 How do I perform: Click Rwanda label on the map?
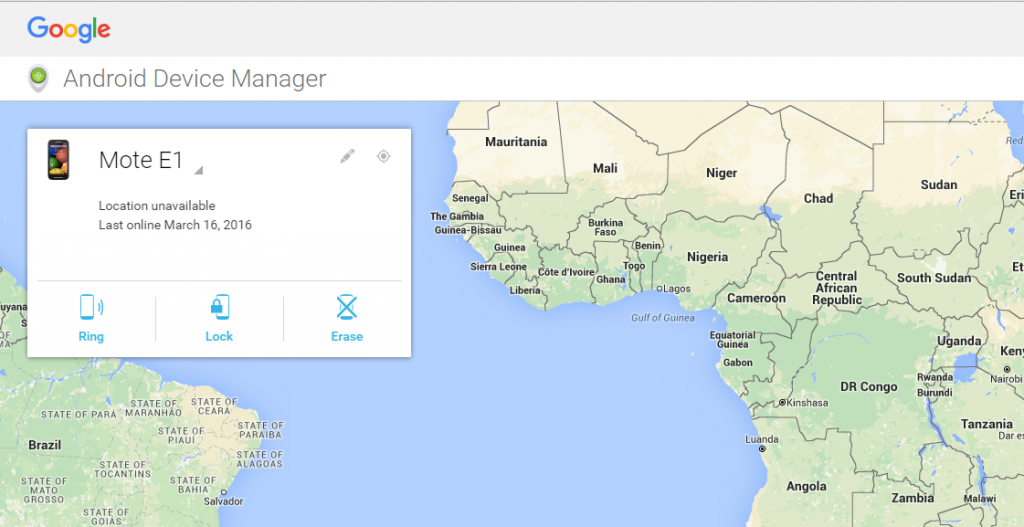(x=935, y=377)
